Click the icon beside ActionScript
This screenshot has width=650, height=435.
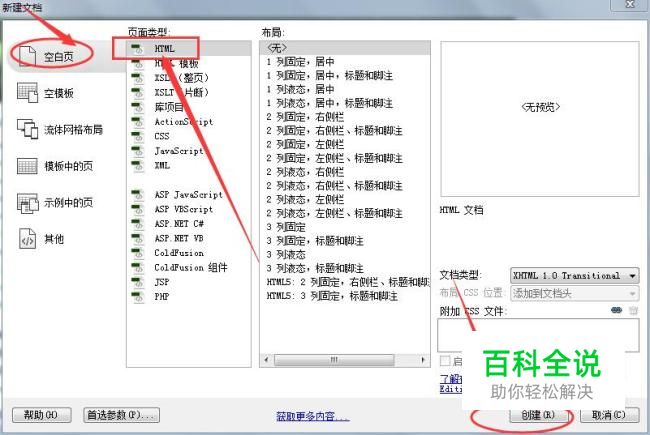tap(137, 122)
